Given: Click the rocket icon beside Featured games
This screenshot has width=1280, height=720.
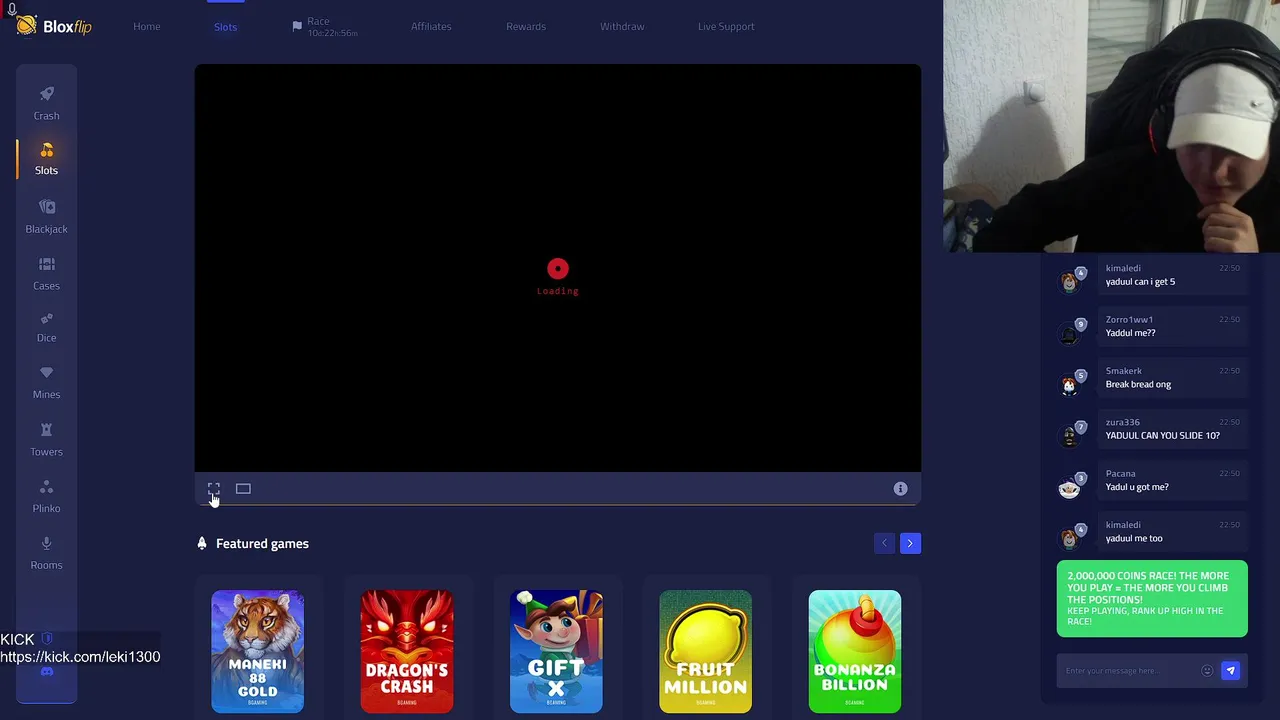Looking at the screenshot, I should pyautogui.click(x=202, y=543).
